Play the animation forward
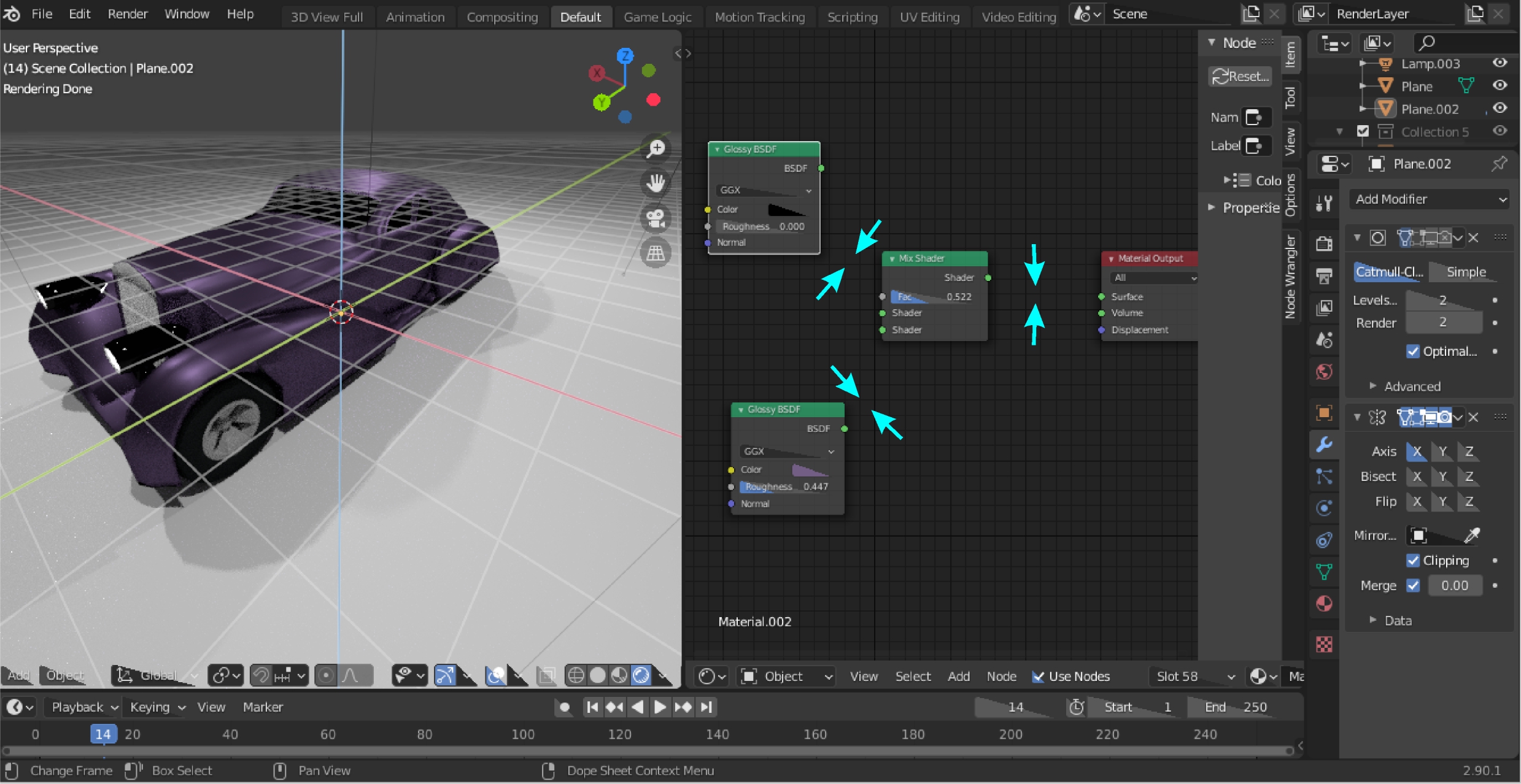This screenshot has width=1521, height=784. (x=660, y=707)
